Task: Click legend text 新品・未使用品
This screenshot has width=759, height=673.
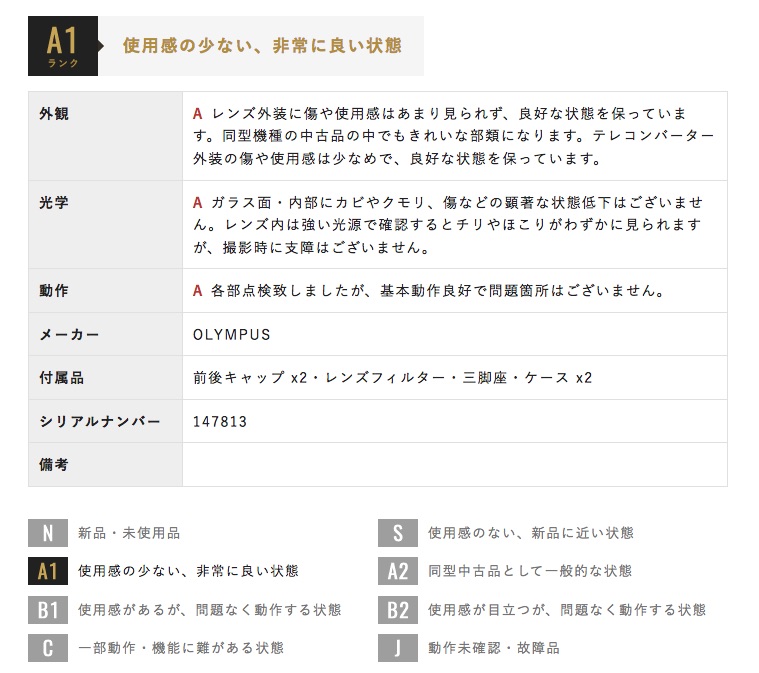Action: (129, 533)
